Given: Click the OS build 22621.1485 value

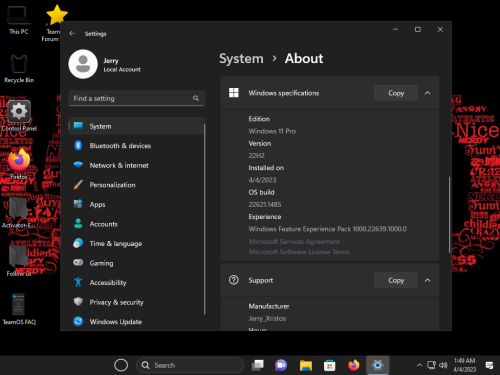Looking at the screenshot, I should point(265,204).
